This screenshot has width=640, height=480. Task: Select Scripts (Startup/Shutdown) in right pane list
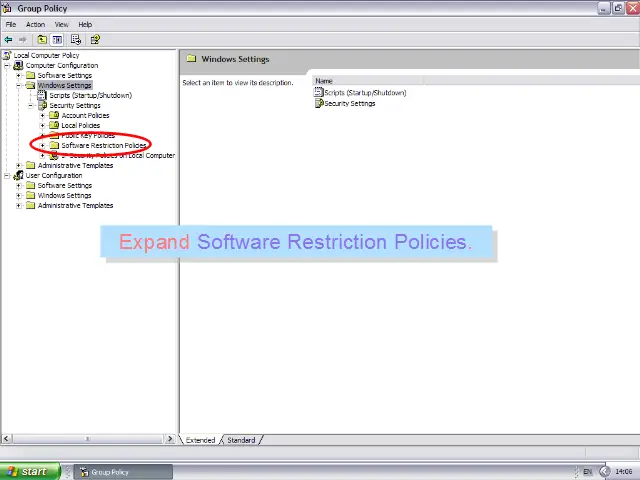(x=365, y=93)
